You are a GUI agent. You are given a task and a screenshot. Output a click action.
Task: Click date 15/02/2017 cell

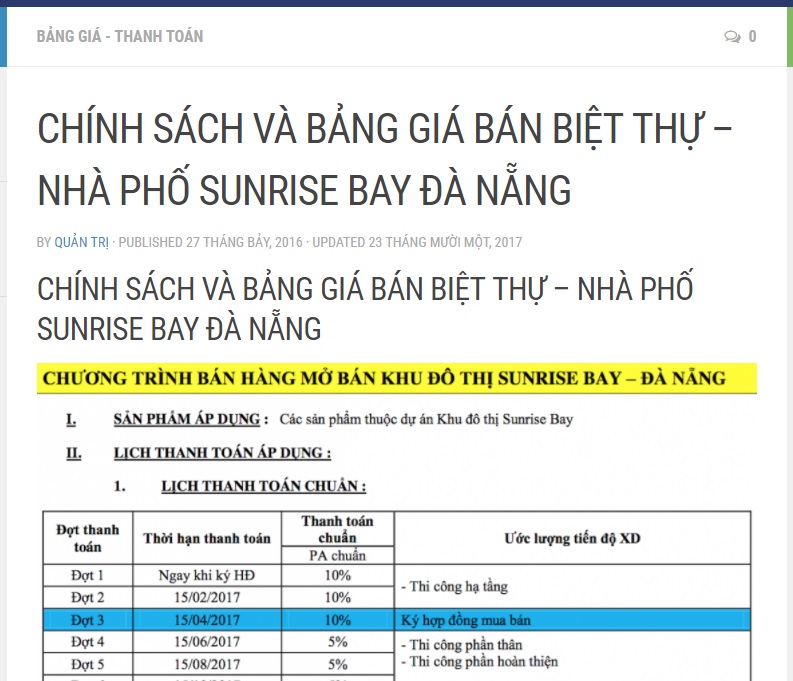(207, 598)
